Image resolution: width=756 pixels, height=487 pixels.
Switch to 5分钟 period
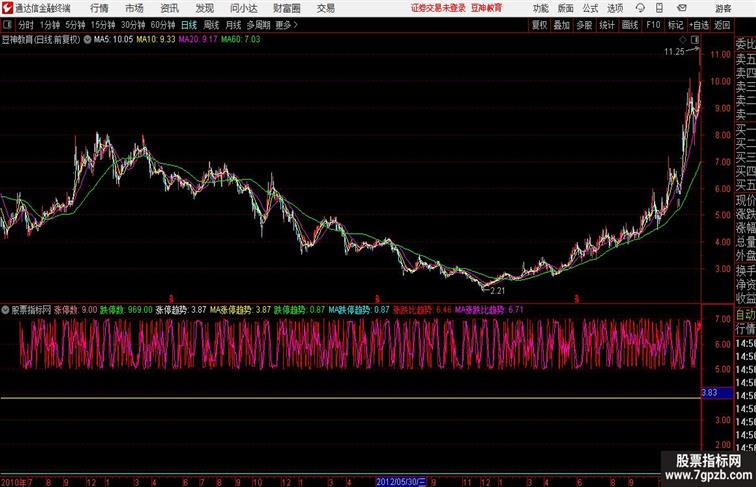click(x=75, y=25)
